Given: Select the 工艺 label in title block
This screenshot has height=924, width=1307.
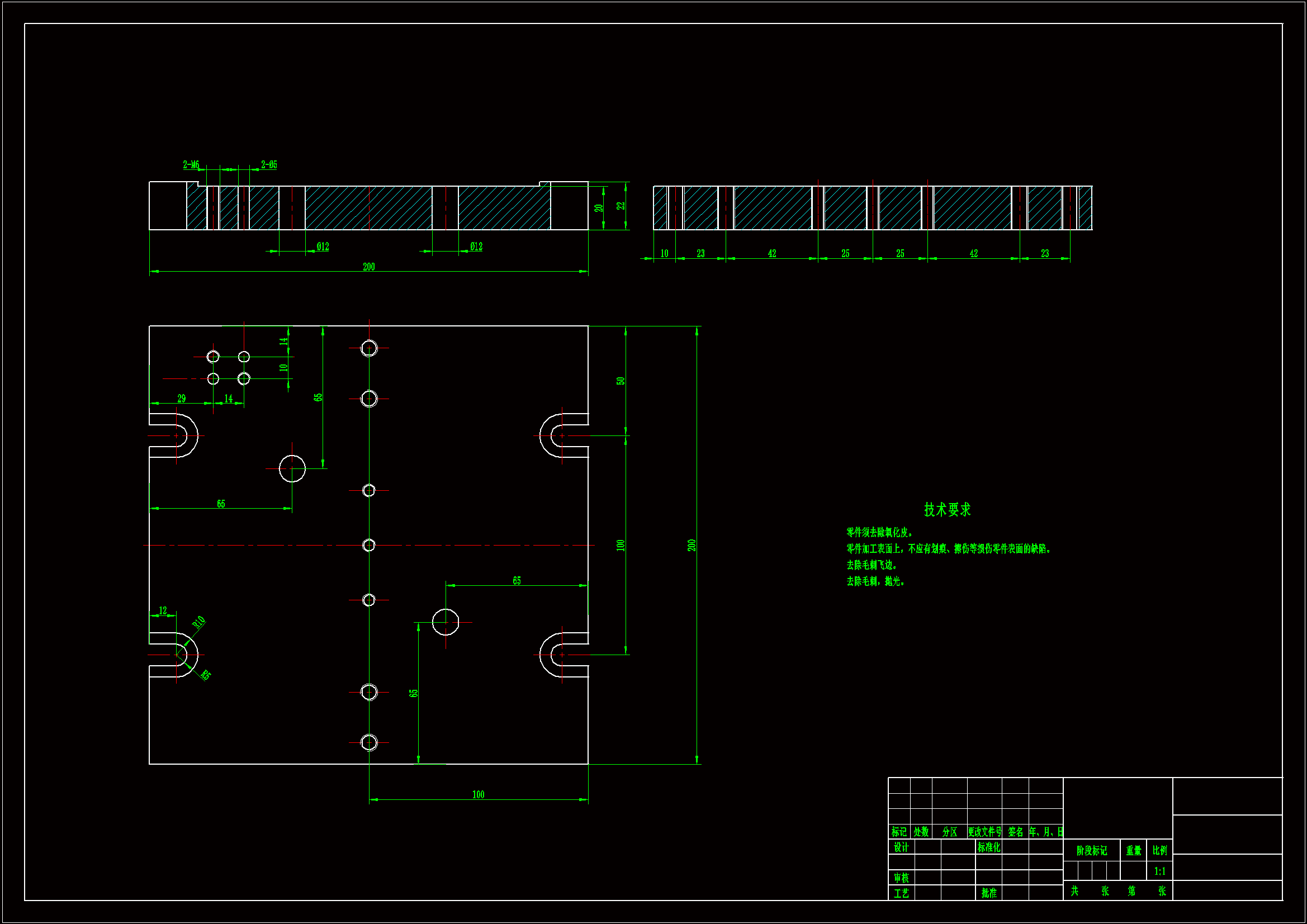Looking at the screenshot, I should coord(901,893).
